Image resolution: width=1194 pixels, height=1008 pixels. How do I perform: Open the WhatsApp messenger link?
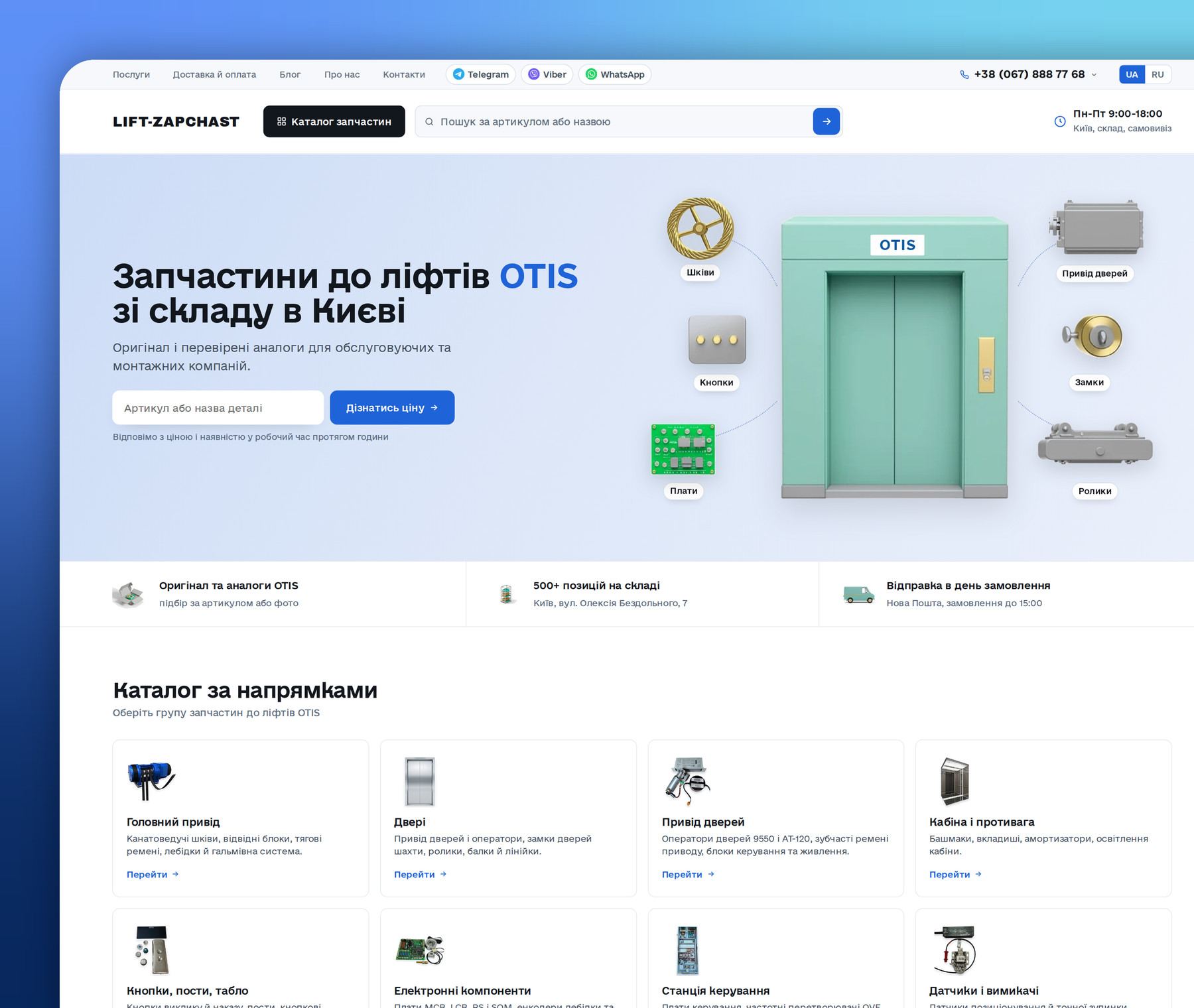pyautogui.click(x=615, y=74)
